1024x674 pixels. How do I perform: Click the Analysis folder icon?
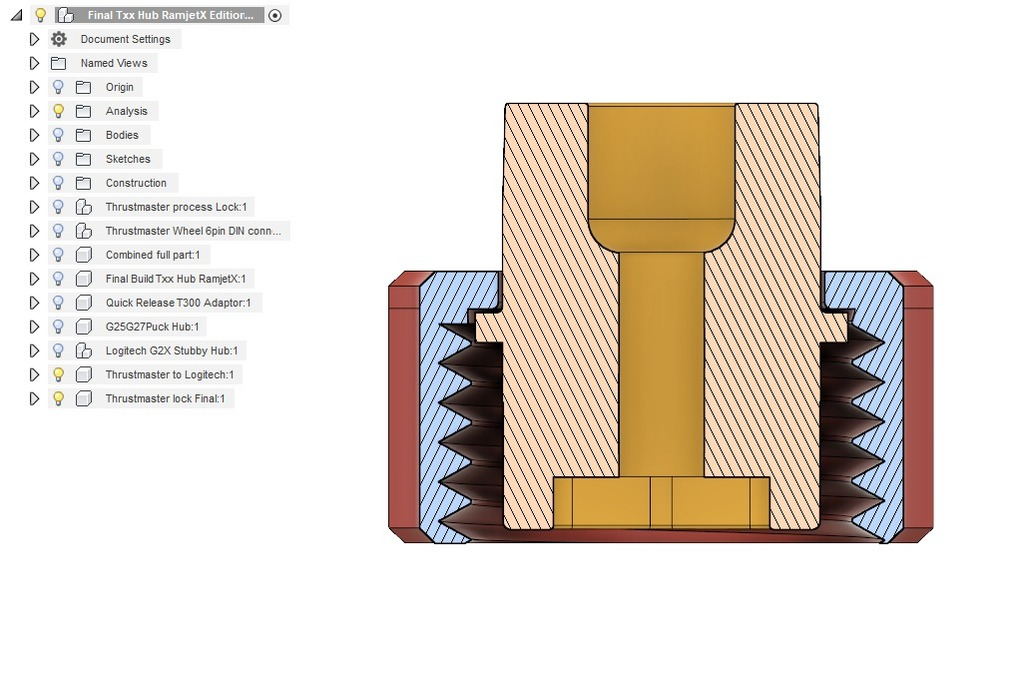click(83, 111)
